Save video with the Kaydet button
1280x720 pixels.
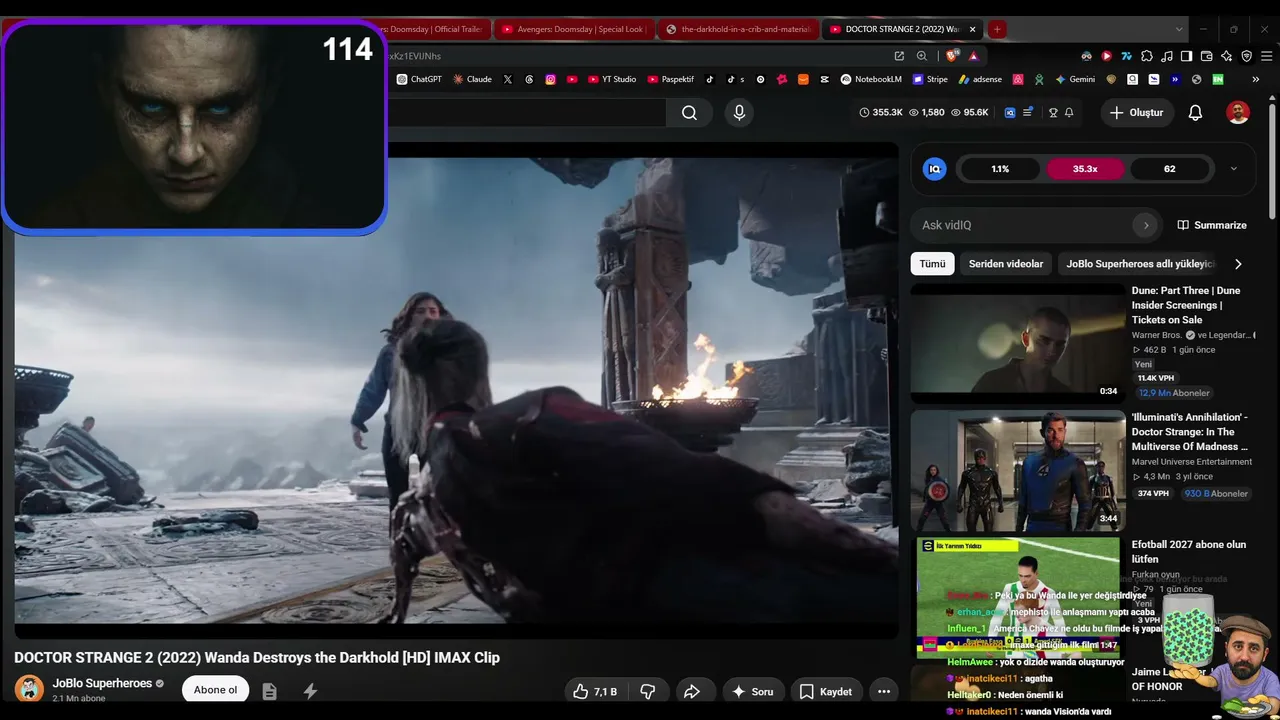point(826,691)
